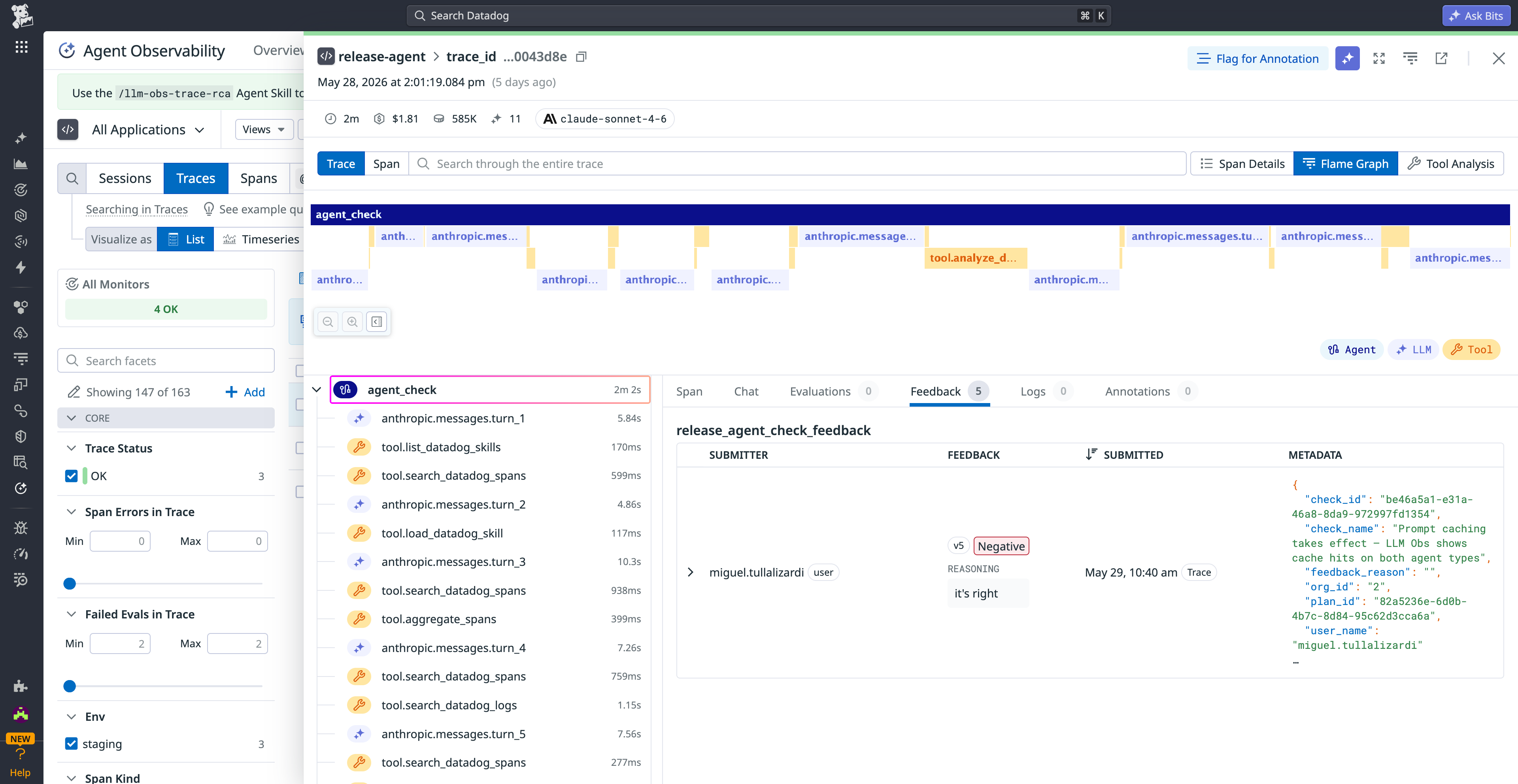Collapse the CORE facet group
The image size is (1518, 784).
click(x=71, y=418)
